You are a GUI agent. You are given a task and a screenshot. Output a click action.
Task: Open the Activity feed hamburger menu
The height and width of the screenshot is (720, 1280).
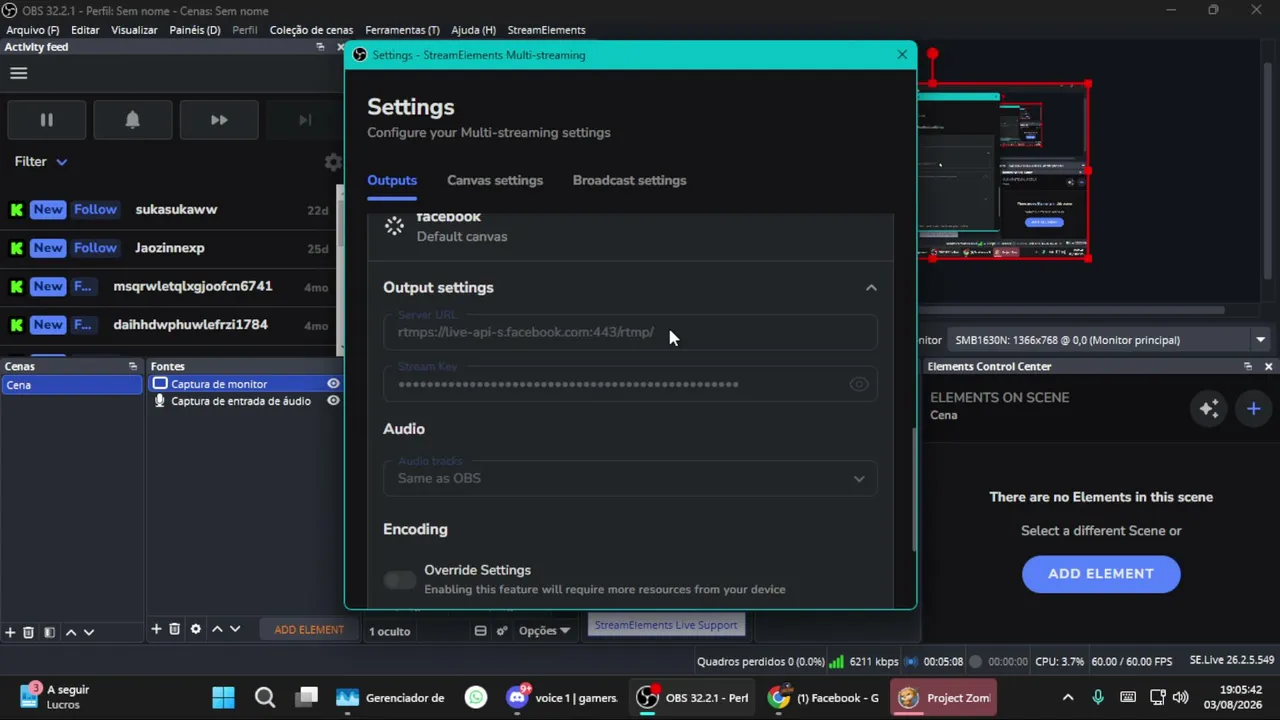[x=18, y=73]
